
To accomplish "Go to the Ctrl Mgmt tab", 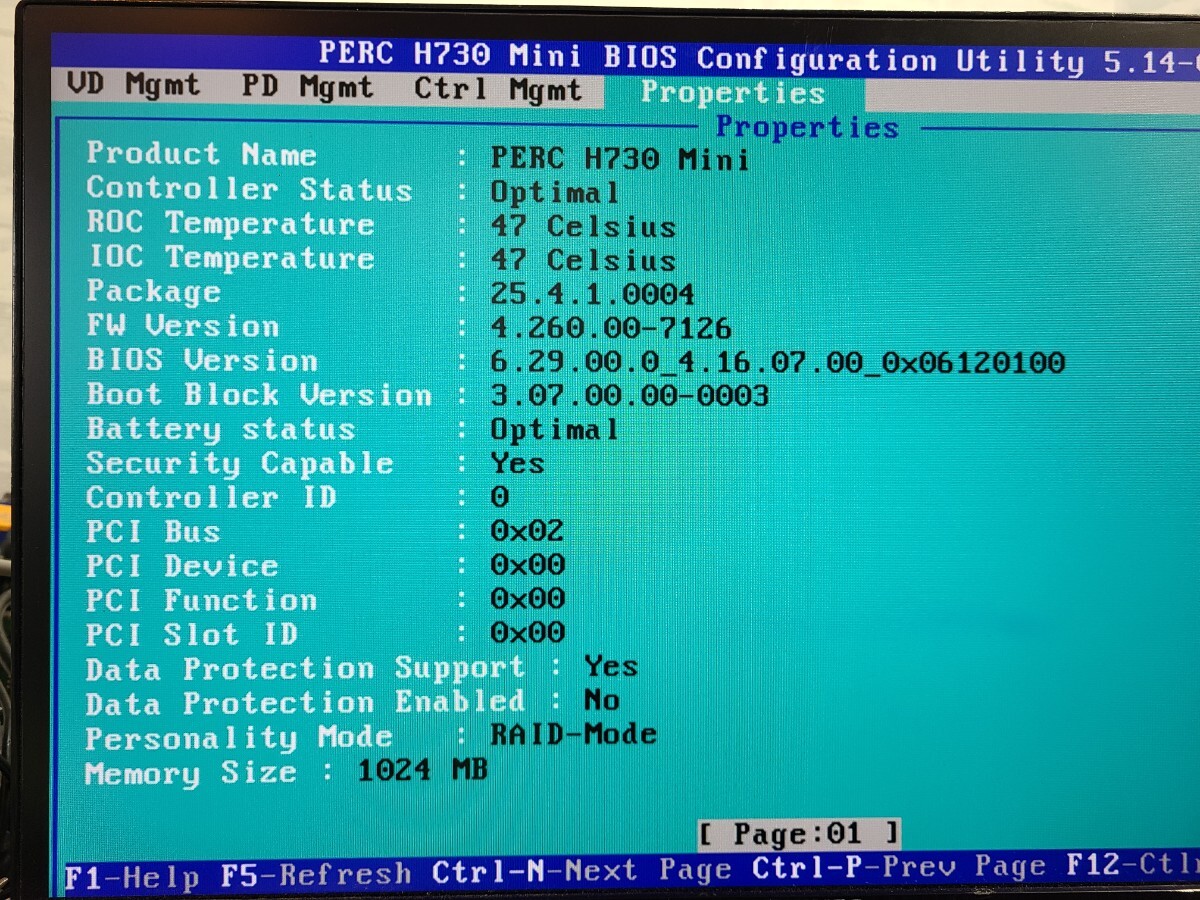I will pos(498,91).
